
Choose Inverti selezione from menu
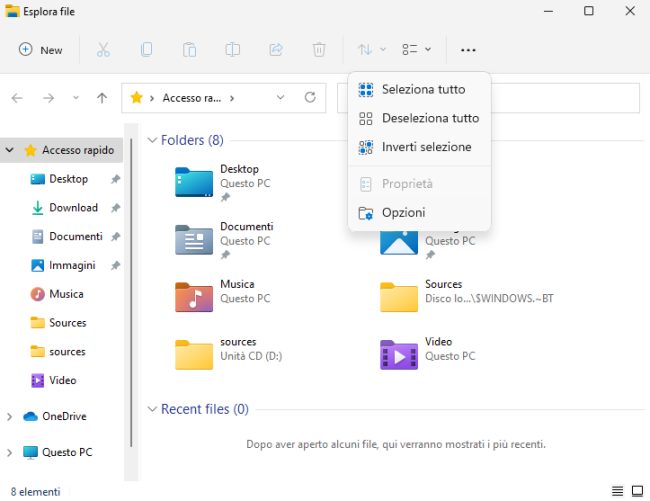420,147
